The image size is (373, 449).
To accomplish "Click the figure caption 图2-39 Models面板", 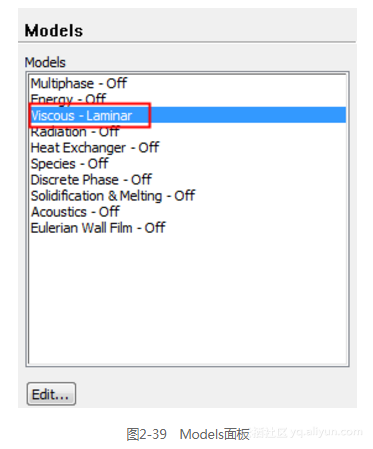I will 188,434.
